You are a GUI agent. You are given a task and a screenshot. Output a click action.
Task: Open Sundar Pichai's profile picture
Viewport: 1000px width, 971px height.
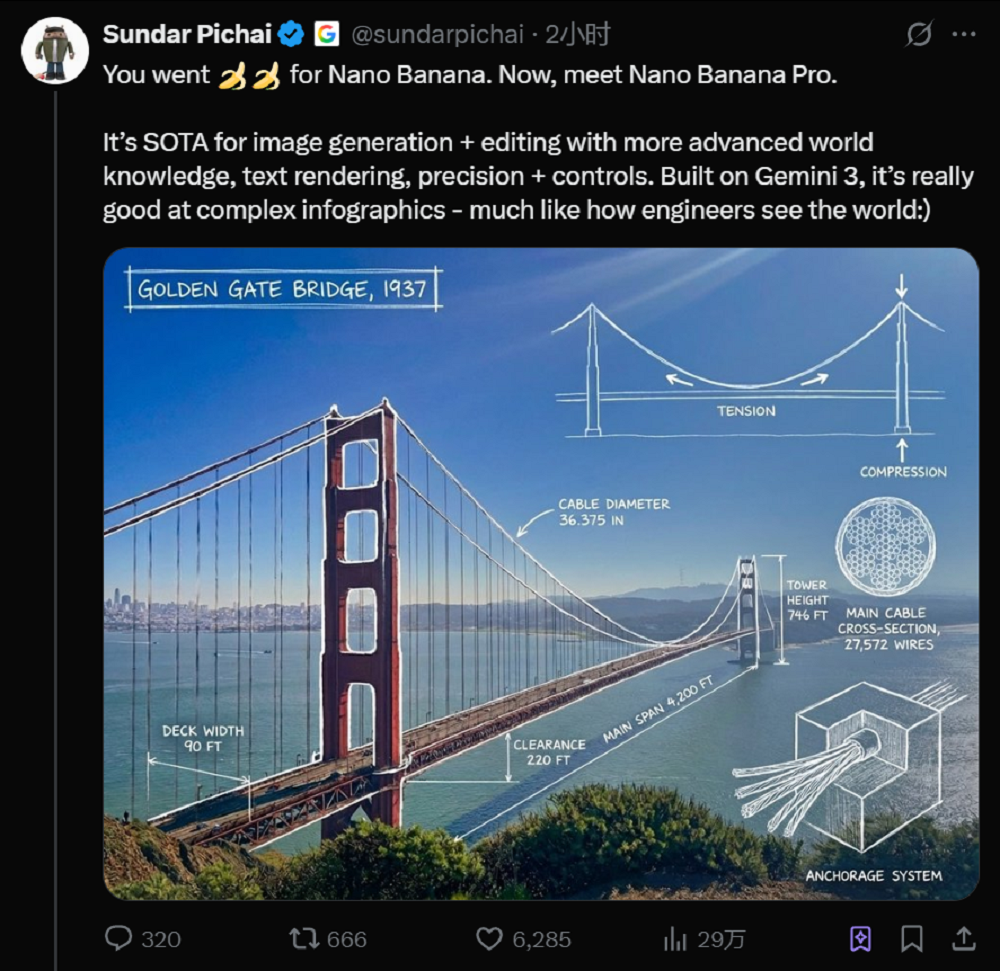point(55,50)
